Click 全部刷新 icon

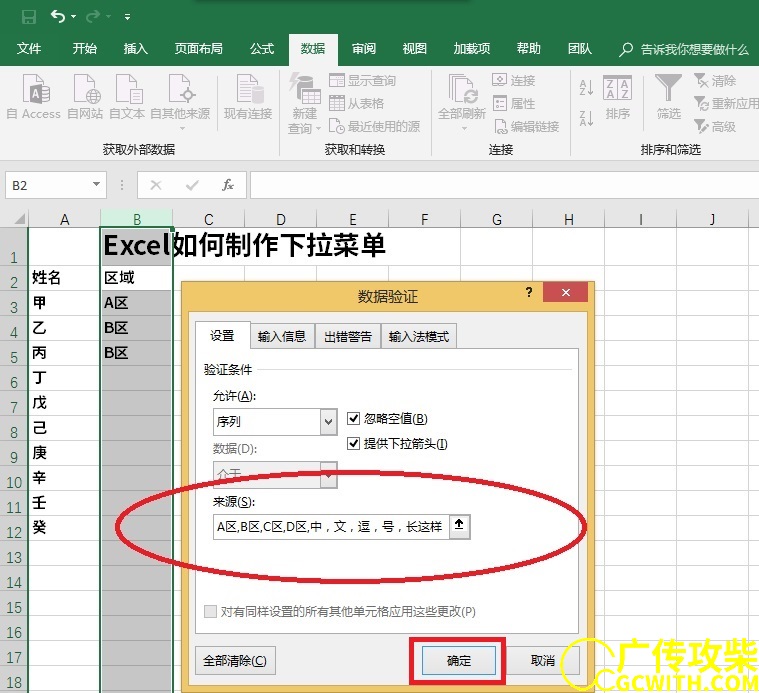[462, 103]
